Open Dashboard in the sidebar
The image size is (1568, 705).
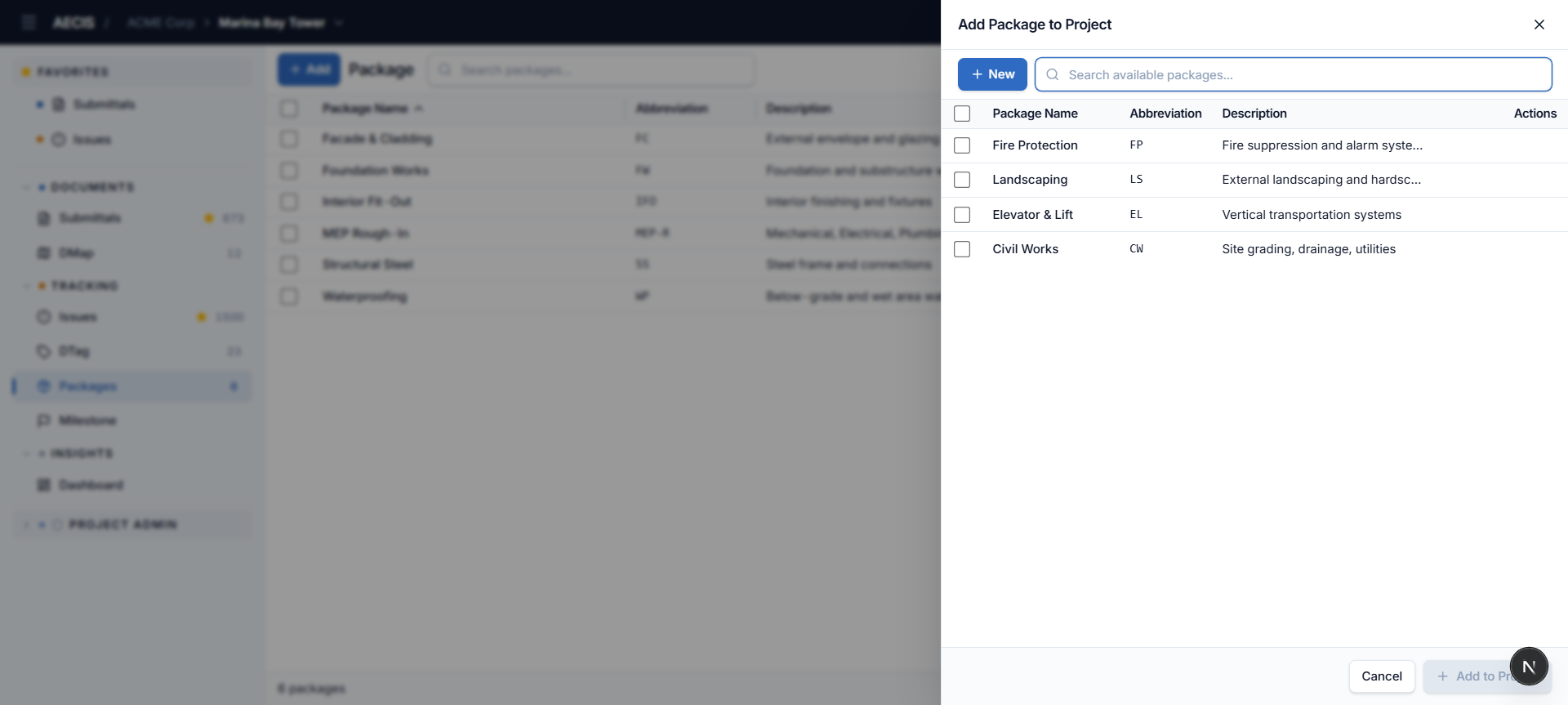[91, 485]
